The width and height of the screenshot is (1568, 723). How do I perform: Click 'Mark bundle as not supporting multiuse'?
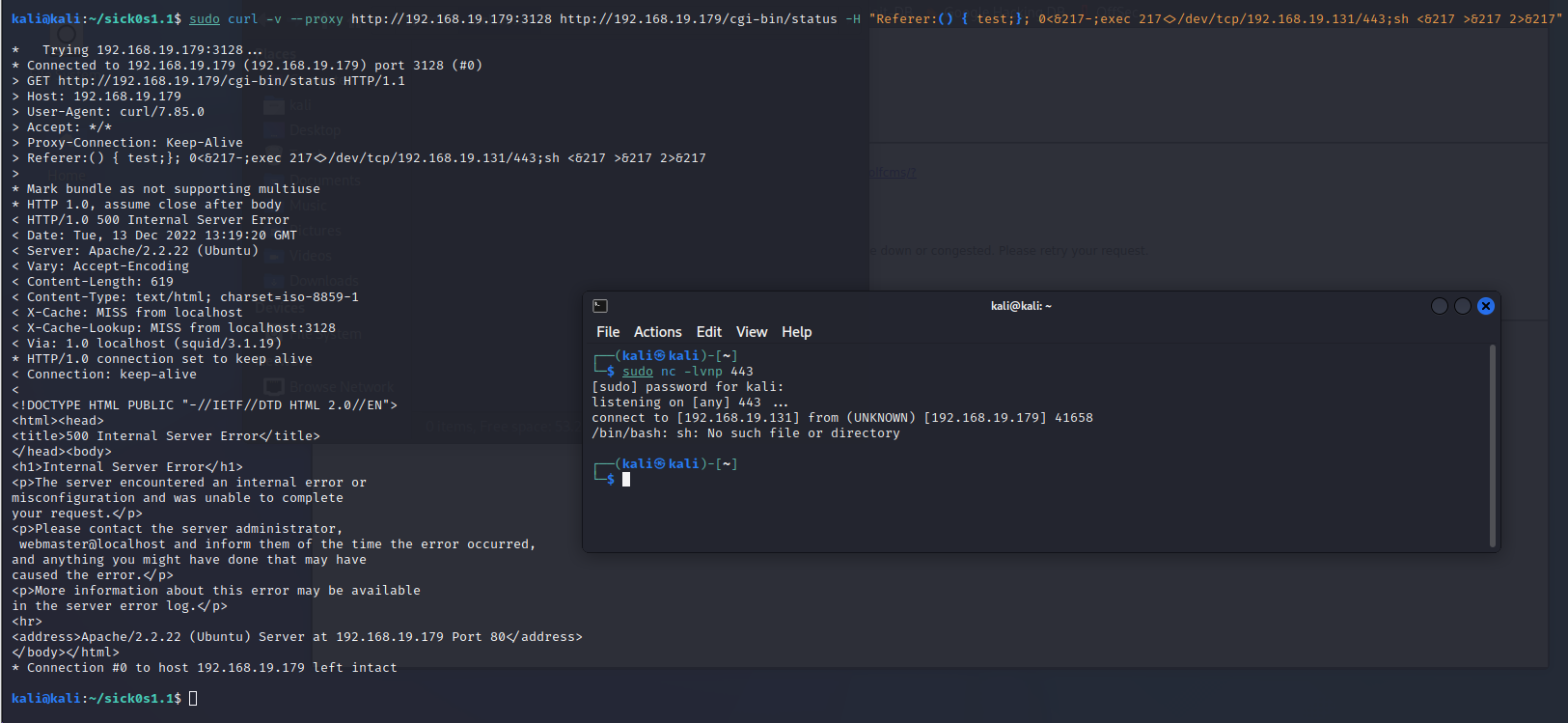click(x=166, y=188)
